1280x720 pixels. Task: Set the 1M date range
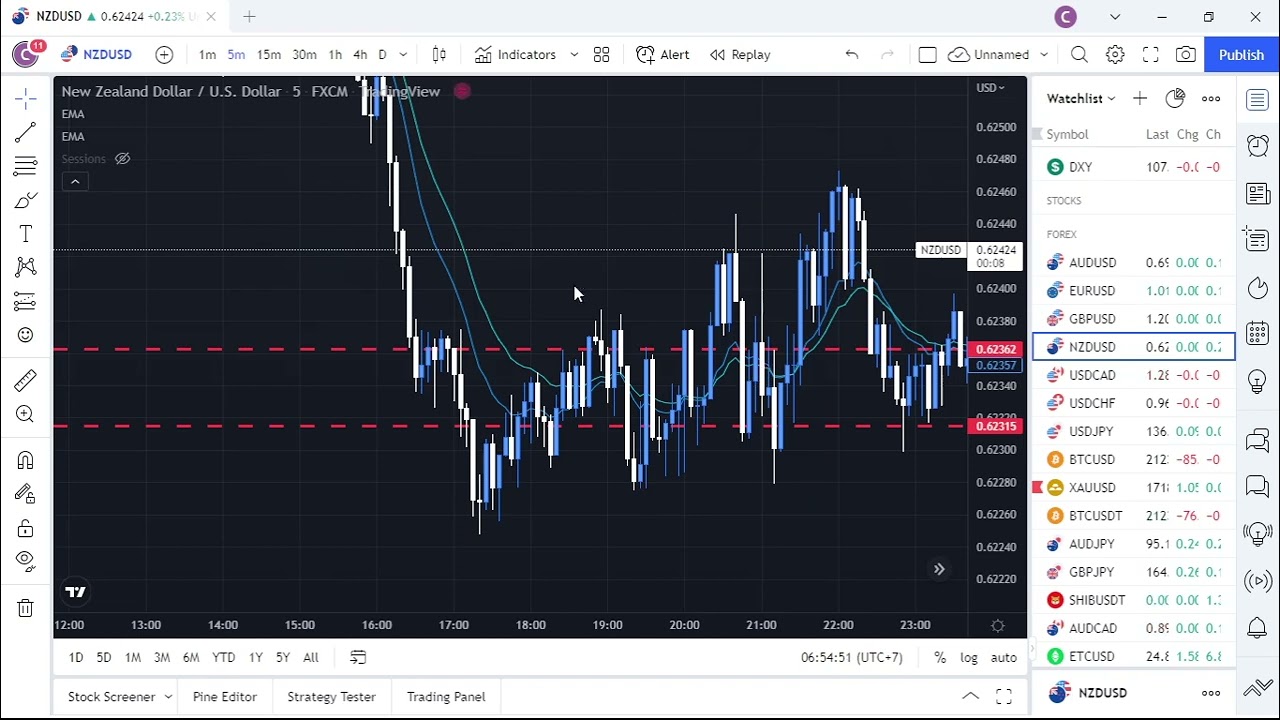[132, 657]
